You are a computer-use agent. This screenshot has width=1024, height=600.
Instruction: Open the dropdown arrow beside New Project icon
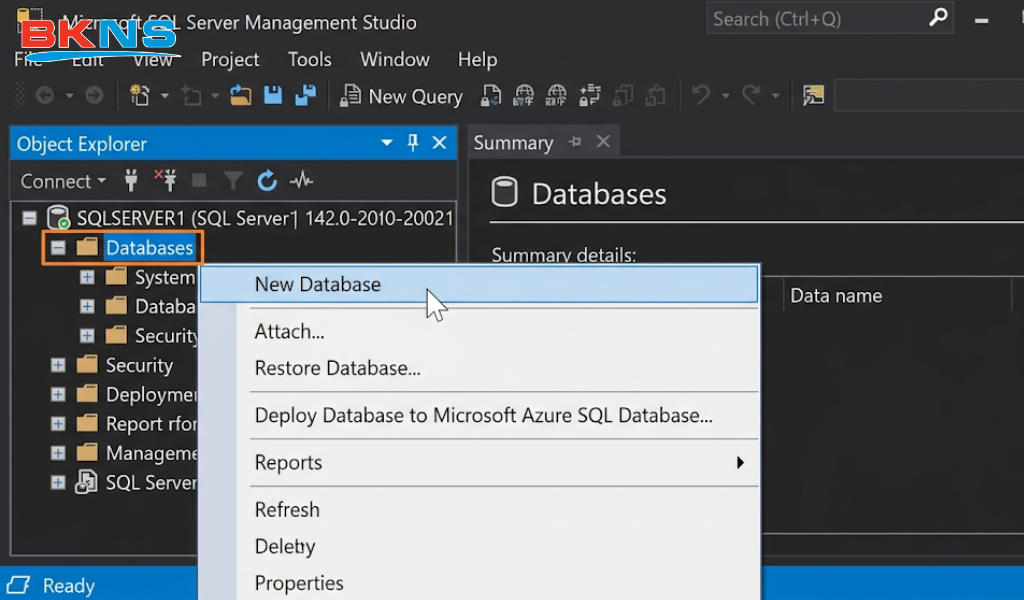click(x=165, y=96)
